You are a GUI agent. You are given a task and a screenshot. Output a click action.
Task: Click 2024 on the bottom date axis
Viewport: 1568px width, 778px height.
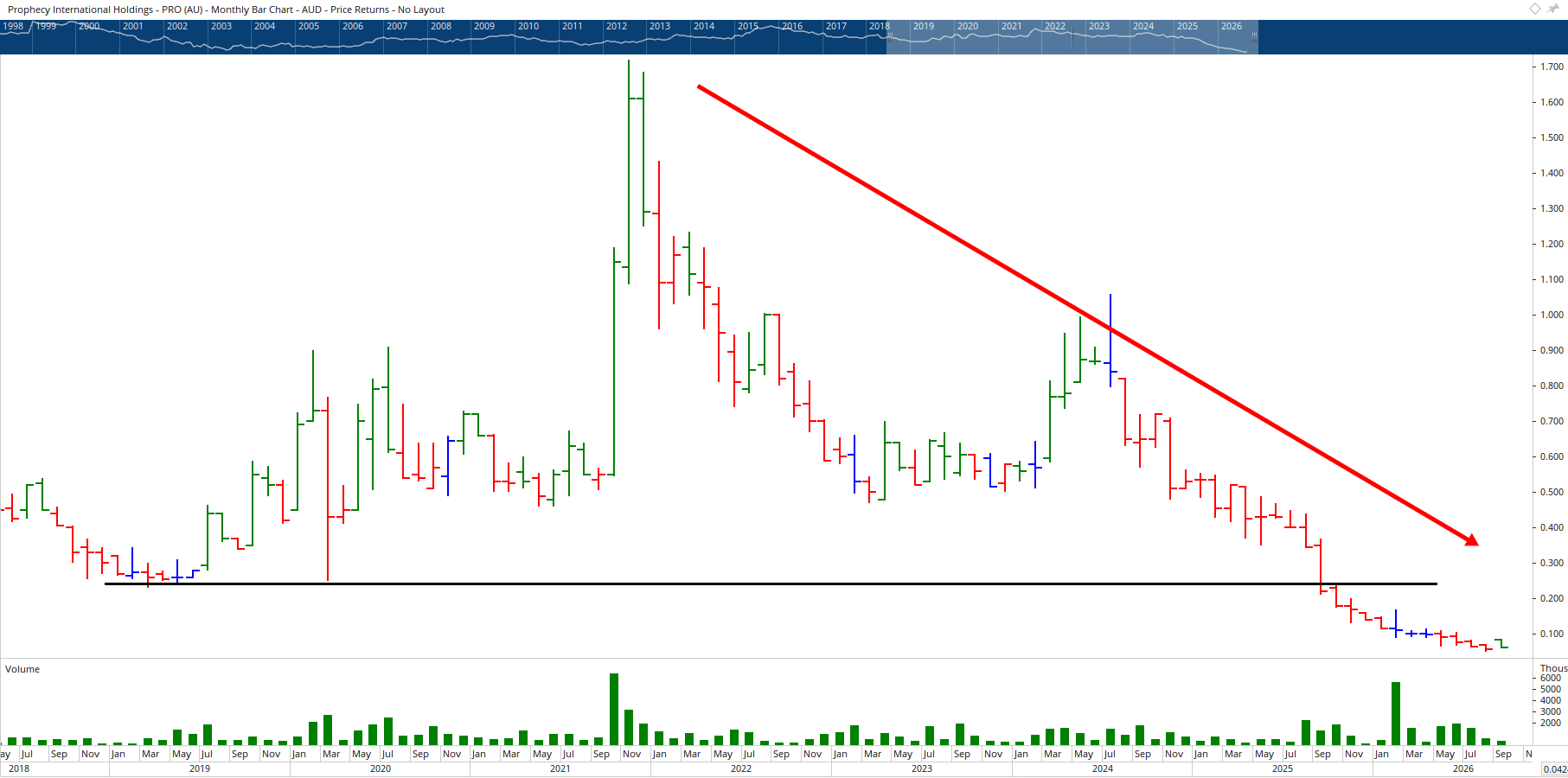click(x=1103, y=768)
